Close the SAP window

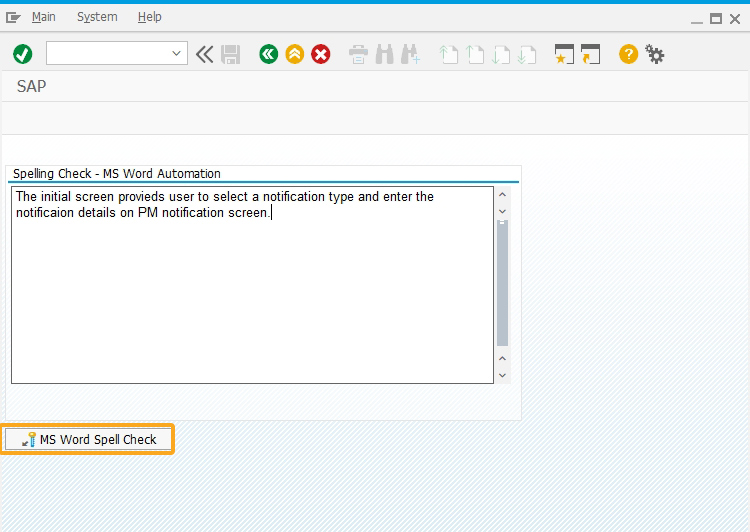click(x=735, y=19)
